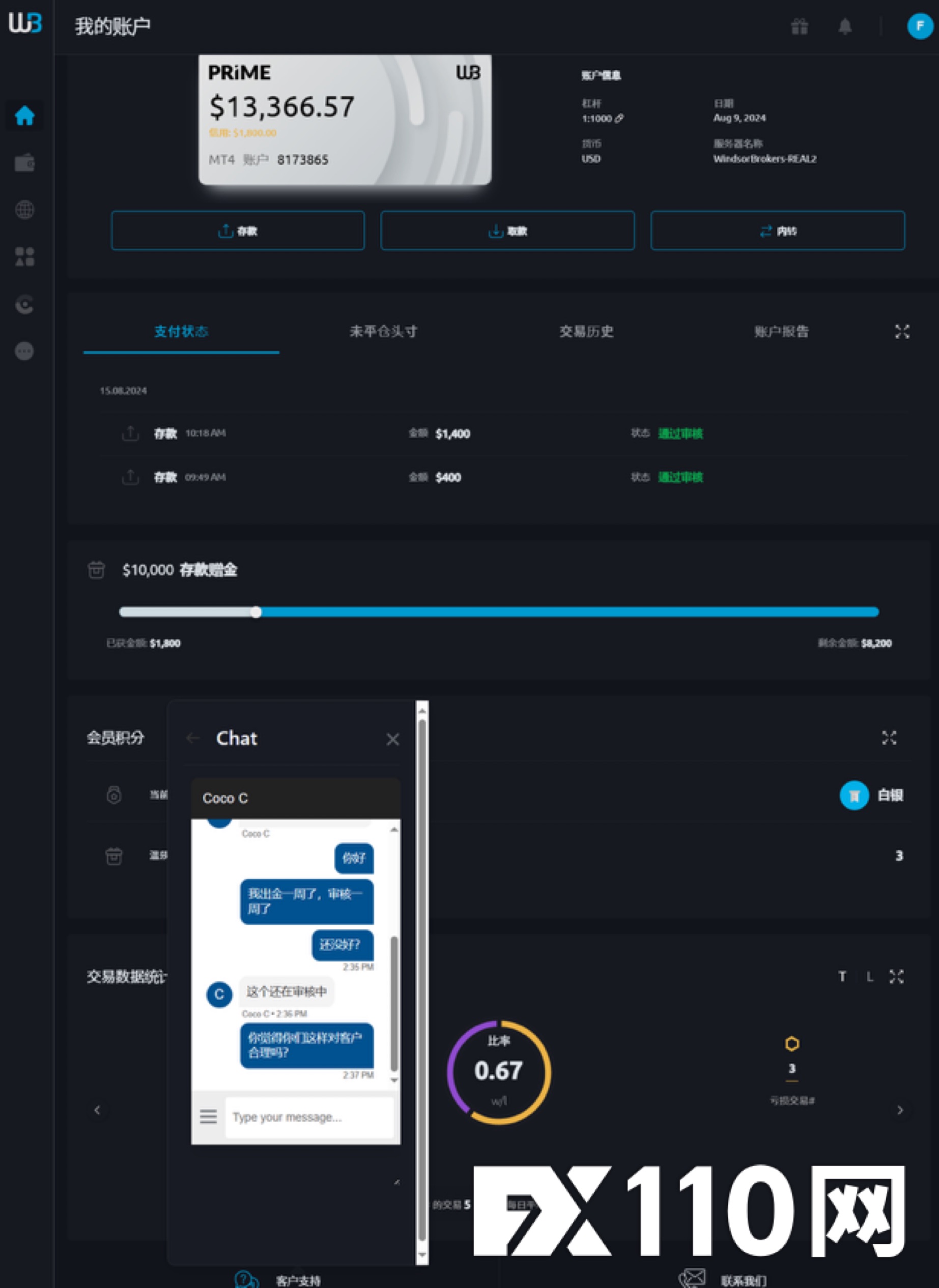The width and height of the screenshot is (939, 1288).
Task: Click the home icon in sidebar
Action: click(x=24, y=116)
